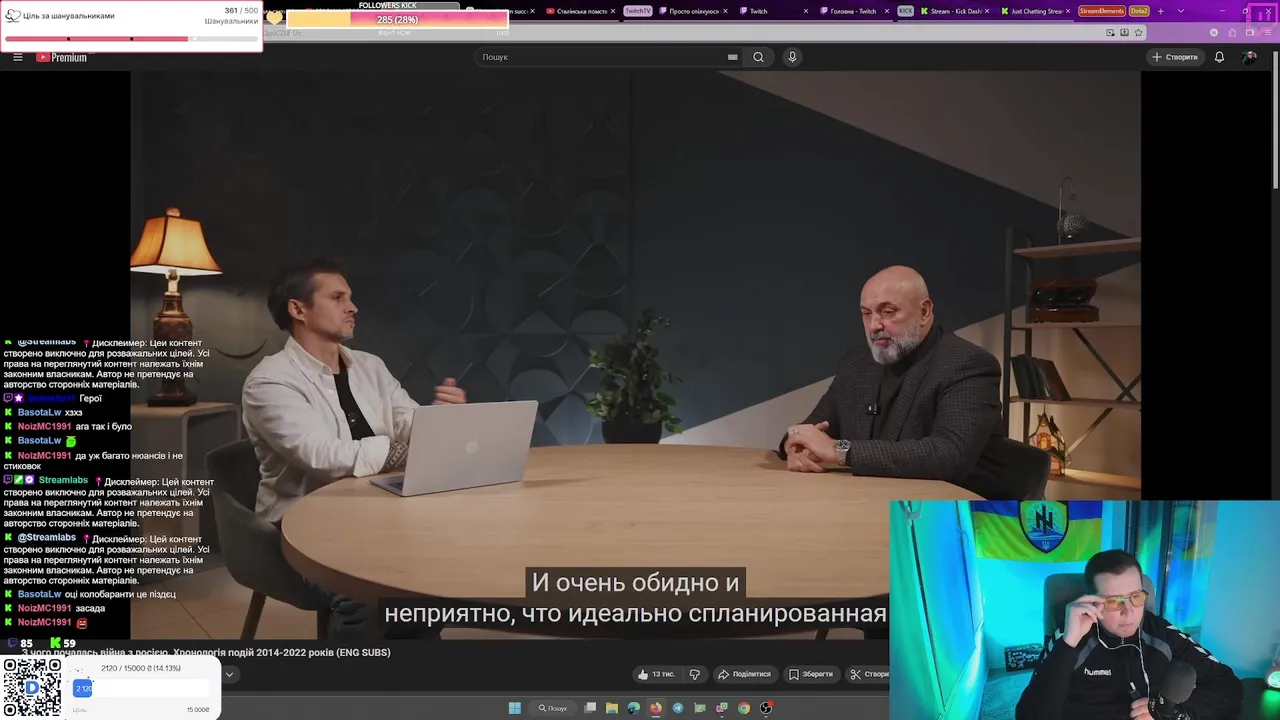Switch to the 'Stream - Kick Dashboard' tab
The image size is (1280, 720).
955,11
